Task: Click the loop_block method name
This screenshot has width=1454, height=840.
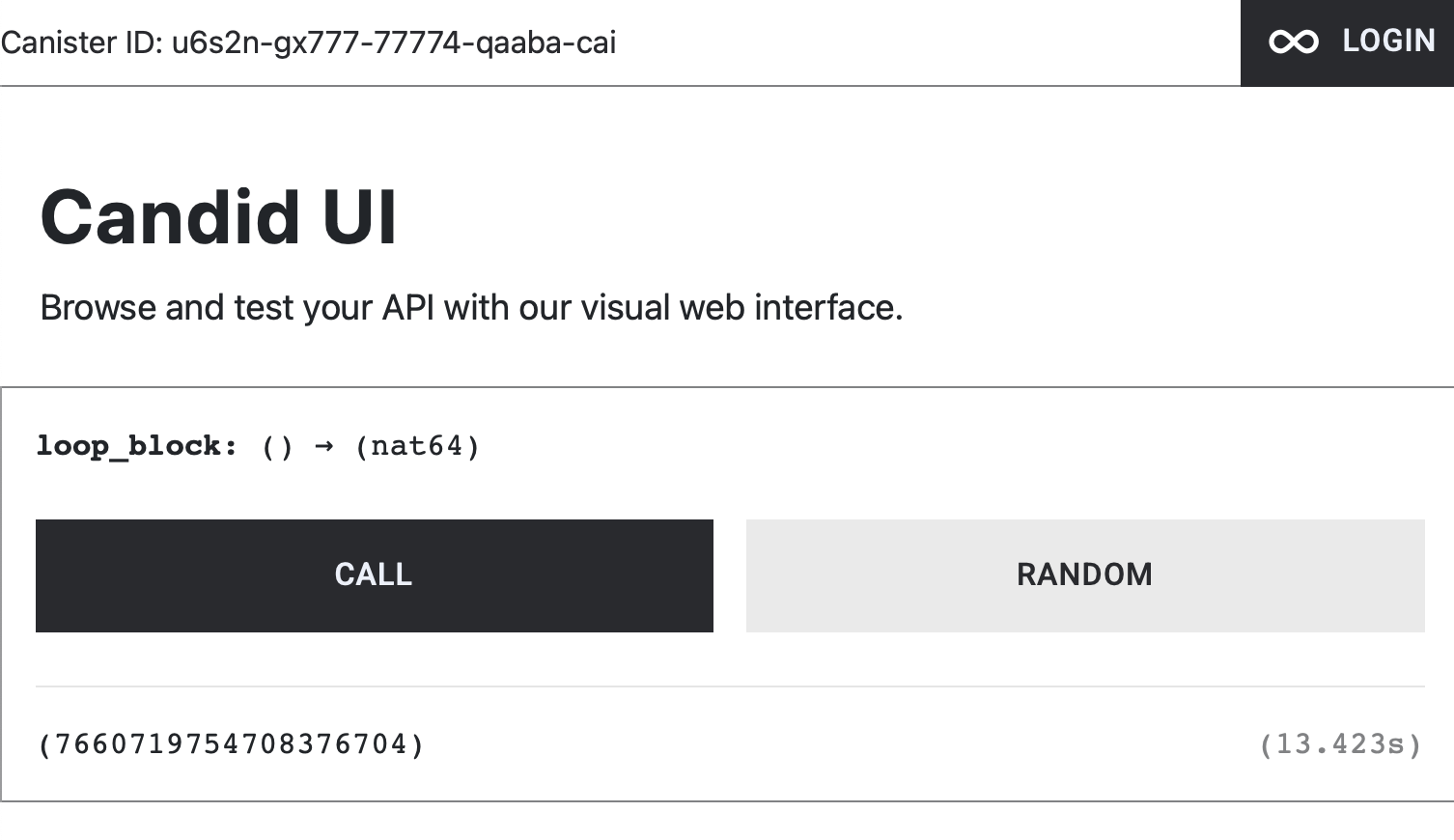Action: point(127,445)
